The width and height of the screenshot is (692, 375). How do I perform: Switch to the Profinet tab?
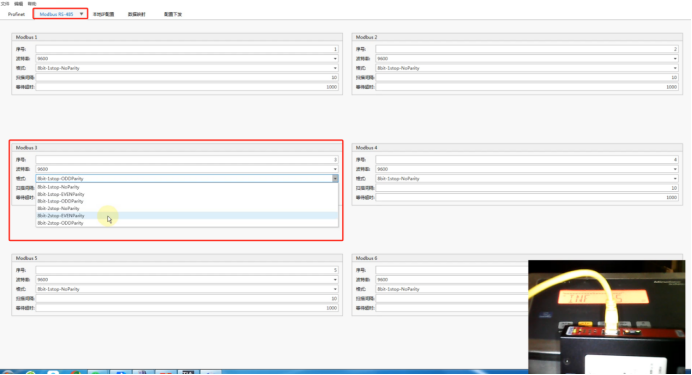[16, 14]
